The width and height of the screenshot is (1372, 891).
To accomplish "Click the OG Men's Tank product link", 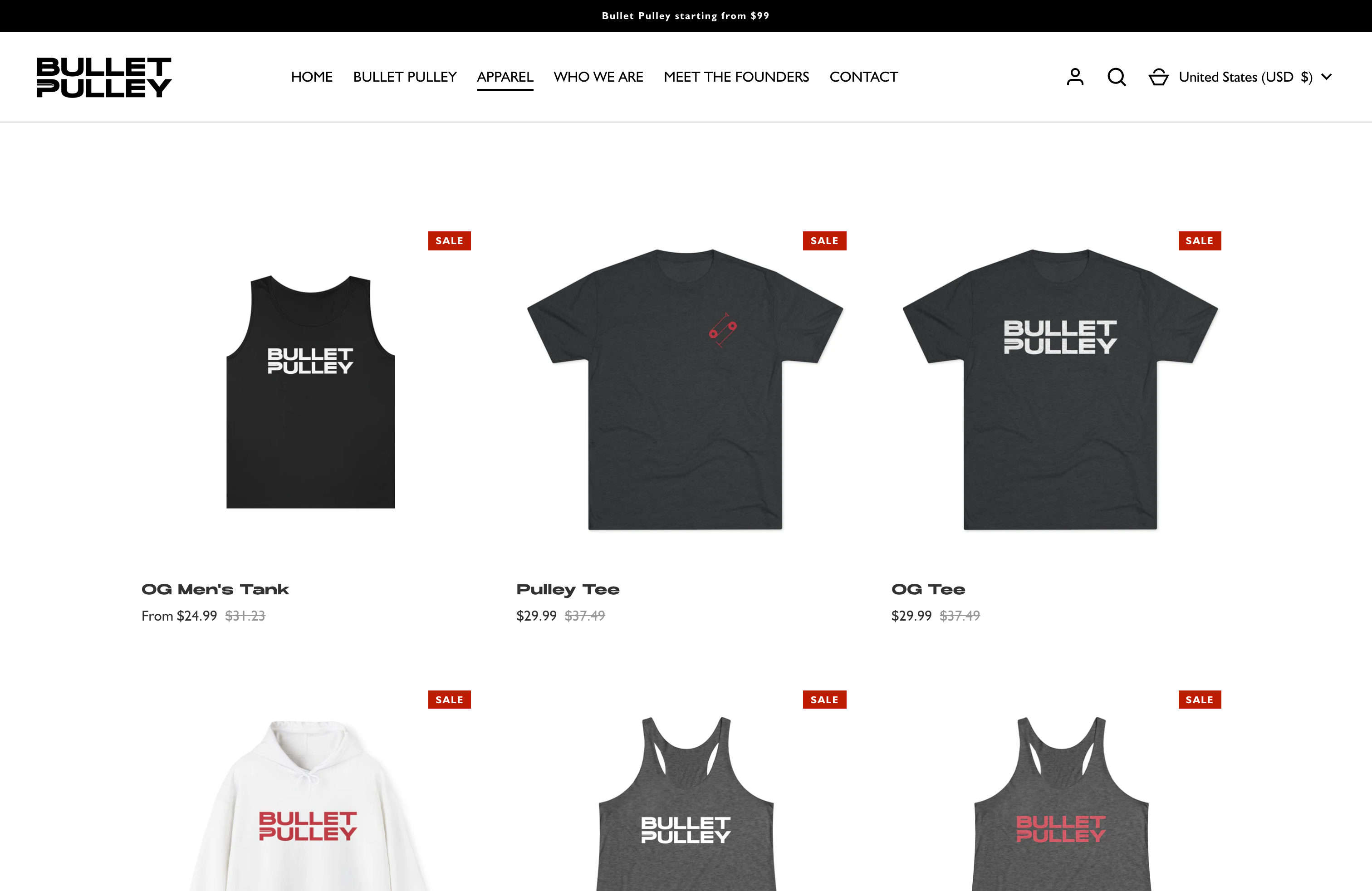I will pos(215,588).
